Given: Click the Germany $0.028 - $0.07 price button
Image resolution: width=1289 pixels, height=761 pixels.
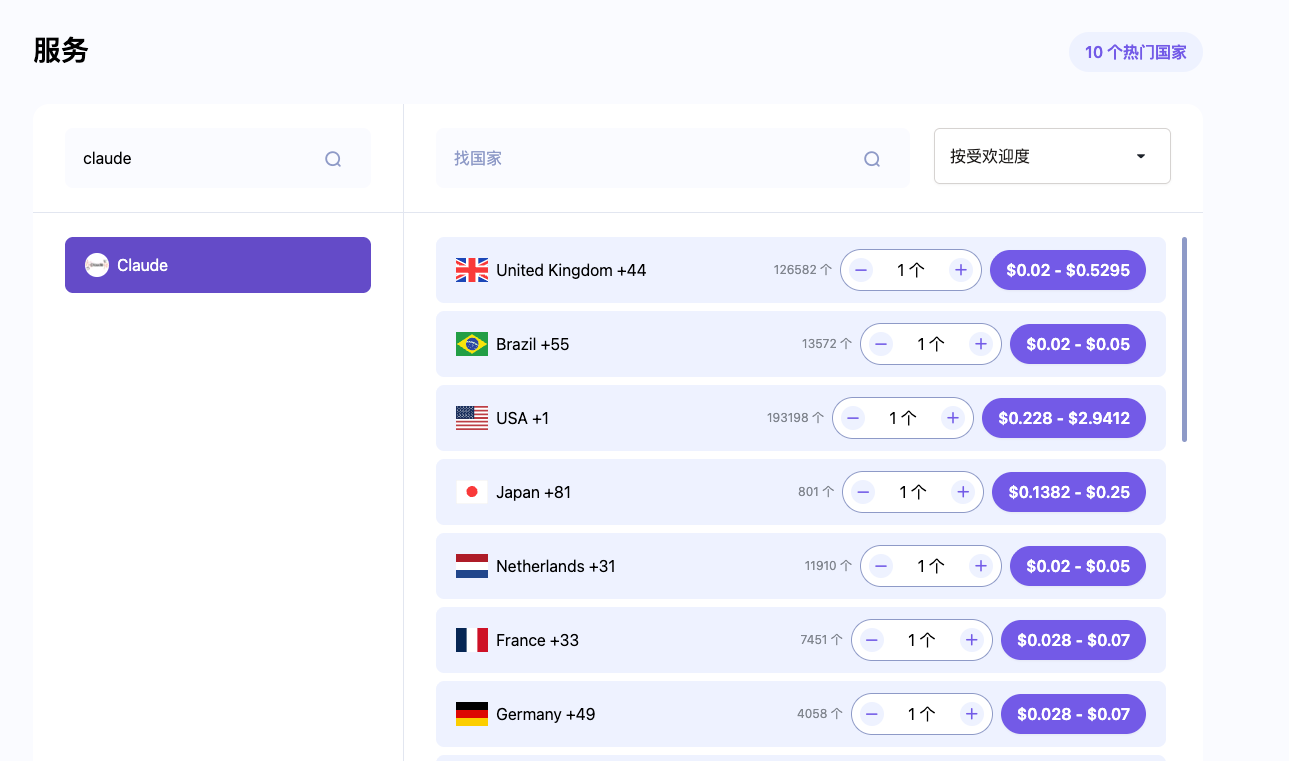Looking at the screenshot, I should click(x=1072, y=714).
